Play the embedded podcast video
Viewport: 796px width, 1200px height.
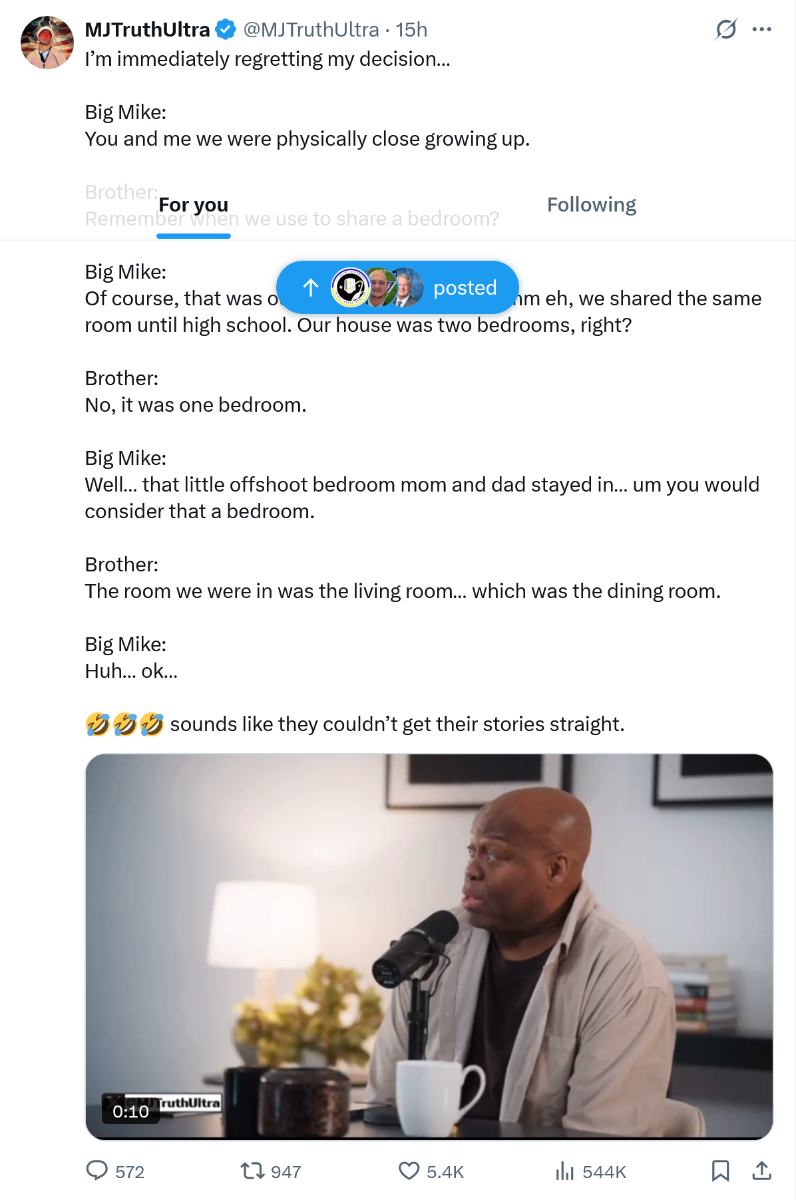[x=429, y=946]
